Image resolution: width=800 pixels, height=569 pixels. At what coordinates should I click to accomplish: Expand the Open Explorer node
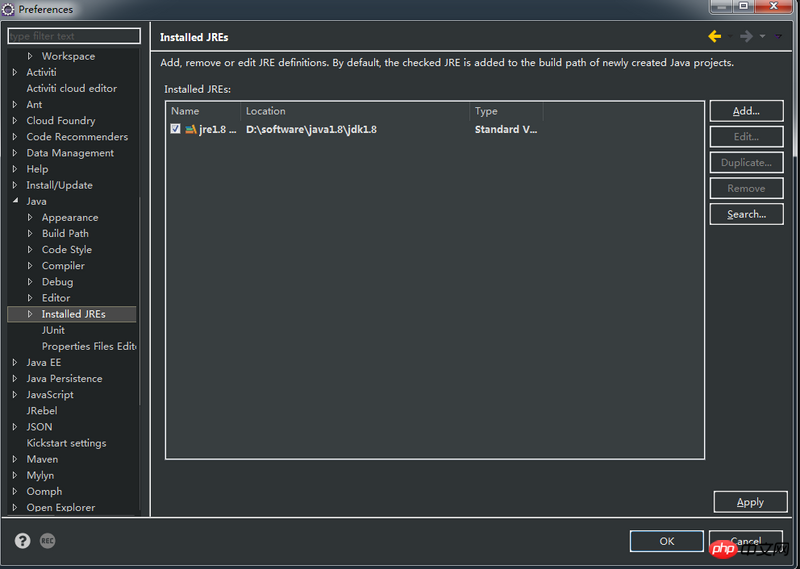pyautogui.click(x=15, y=507)
